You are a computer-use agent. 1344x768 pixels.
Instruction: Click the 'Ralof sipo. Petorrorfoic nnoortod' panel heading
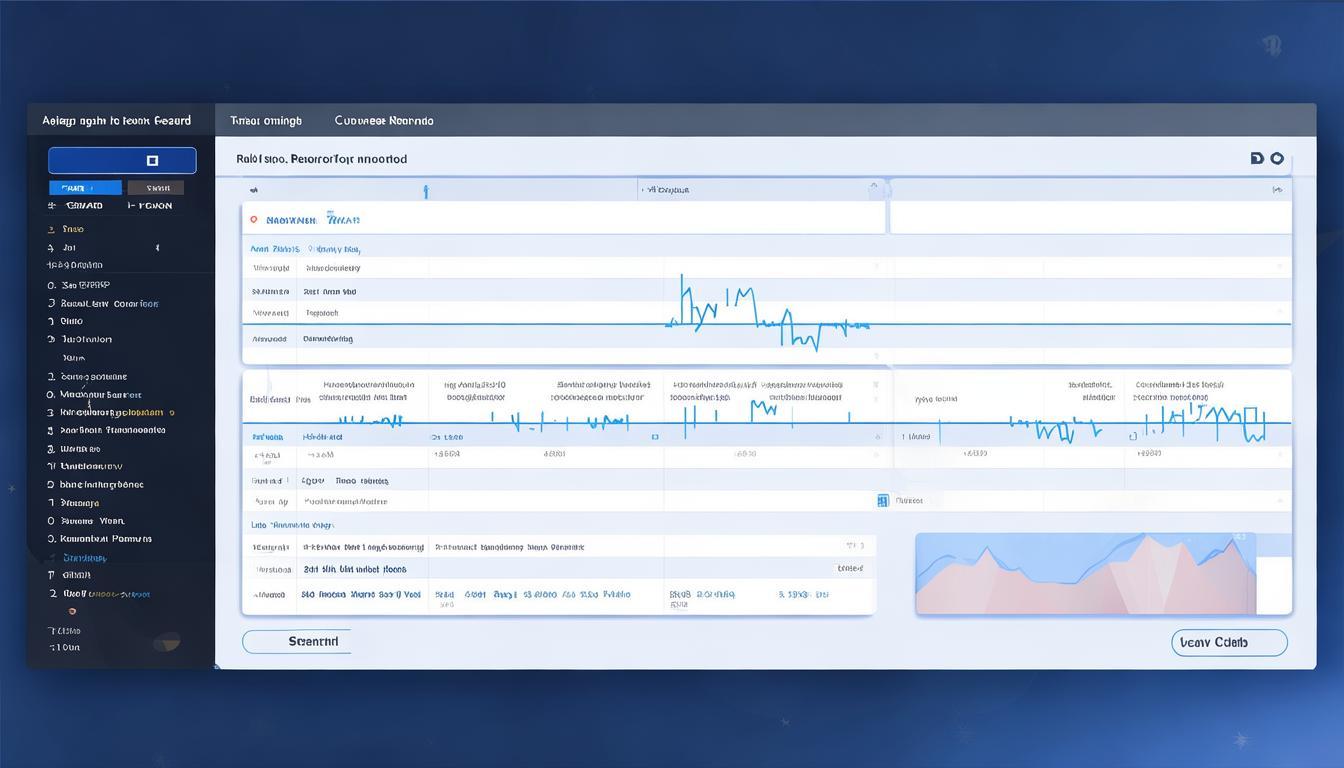(x=321, y=159)
